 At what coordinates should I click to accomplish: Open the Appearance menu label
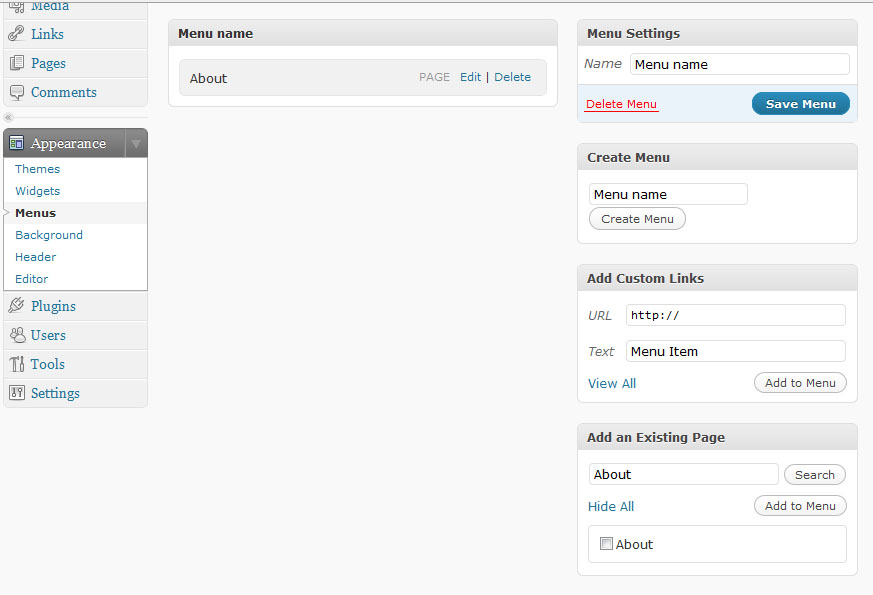coord(68,144)
